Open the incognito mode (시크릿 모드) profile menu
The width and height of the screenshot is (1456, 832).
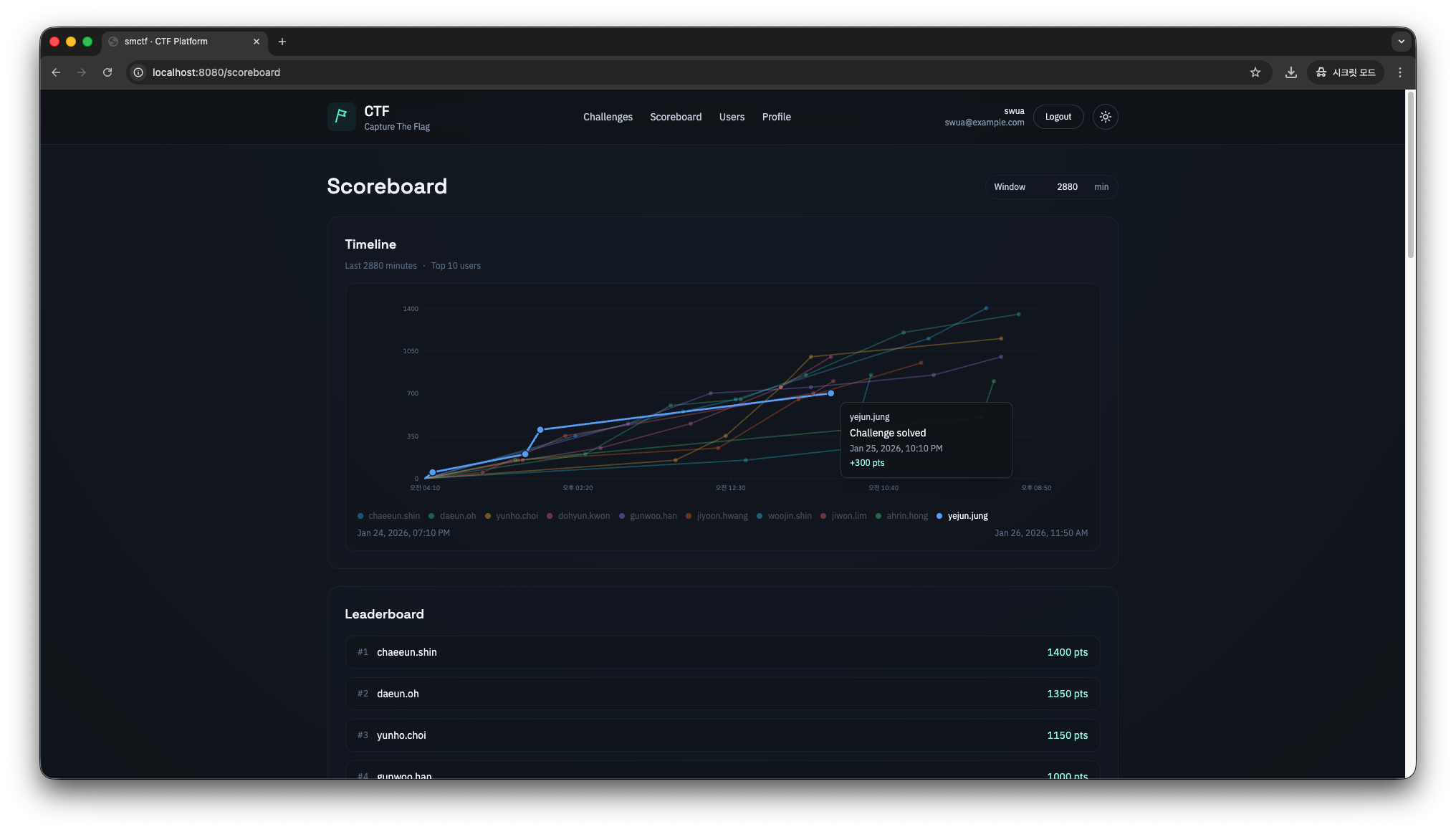pyautogui.click(x=1345, y=72)
